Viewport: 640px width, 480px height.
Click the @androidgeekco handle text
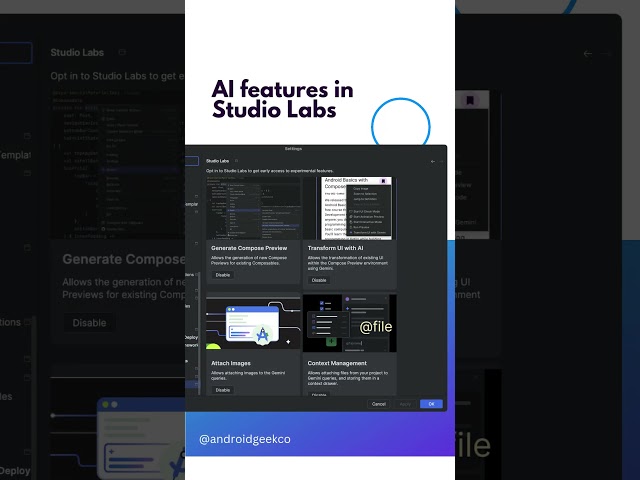point(245,439)
